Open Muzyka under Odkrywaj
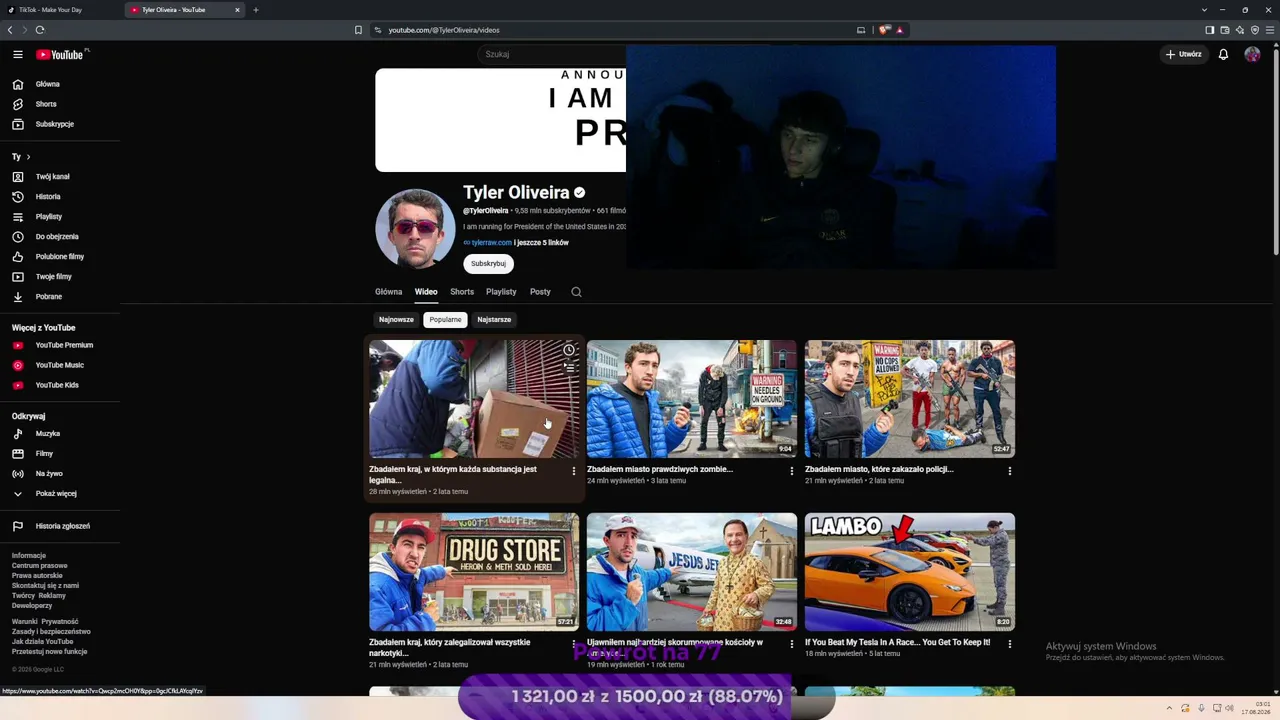The width and height of the screenshot is (1280, 720). click(47, 434)
